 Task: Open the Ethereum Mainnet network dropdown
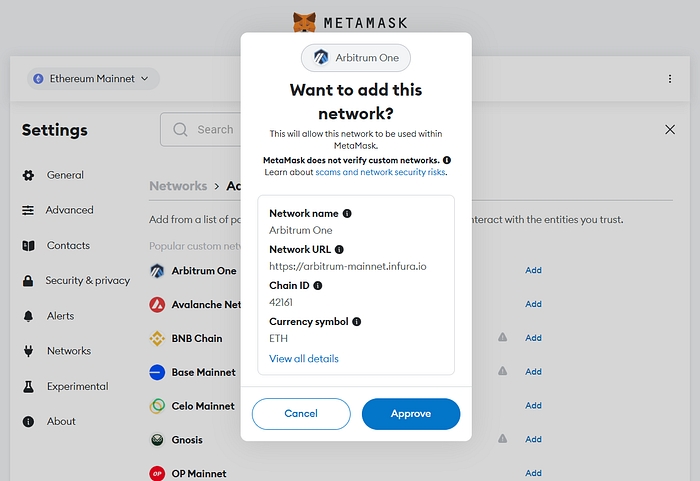pyautogui.click(x=94, y=78)
